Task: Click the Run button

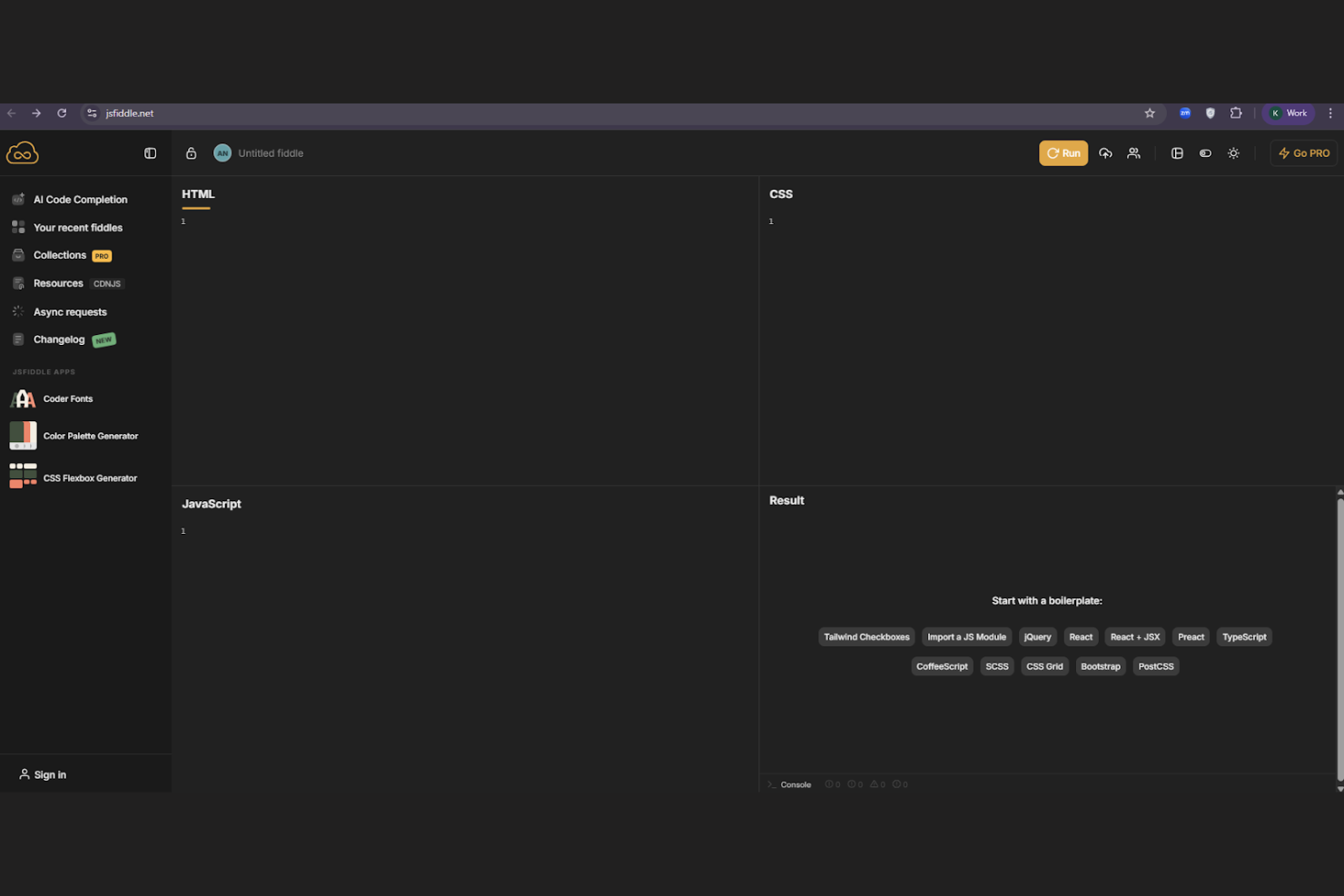Action: pos(1062,153)
